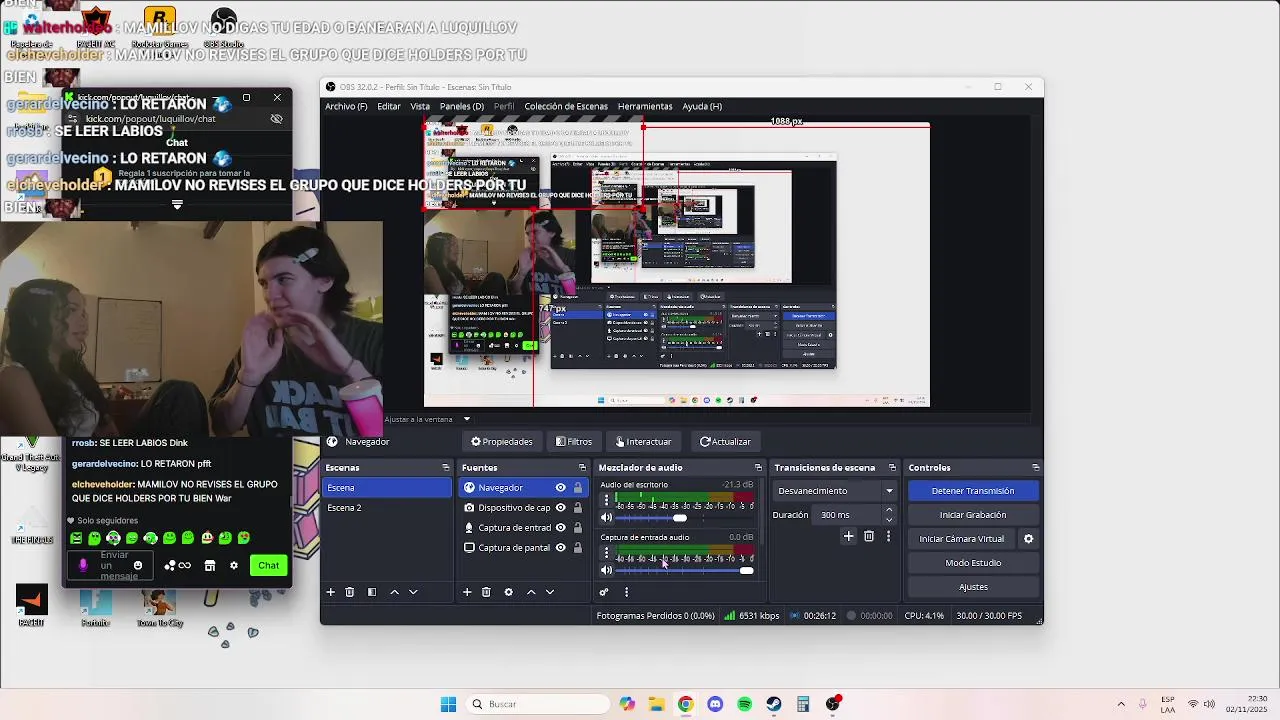
Task: Toggle lock on Captura de pantal source
Action: 577,548
